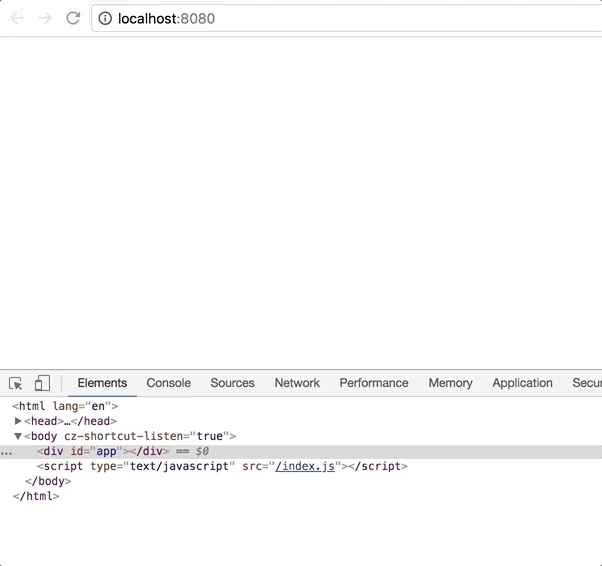602x566 pixels.
Task: Select the body cz-shortcut-listen line text
Action: click(x=130, y=436)
